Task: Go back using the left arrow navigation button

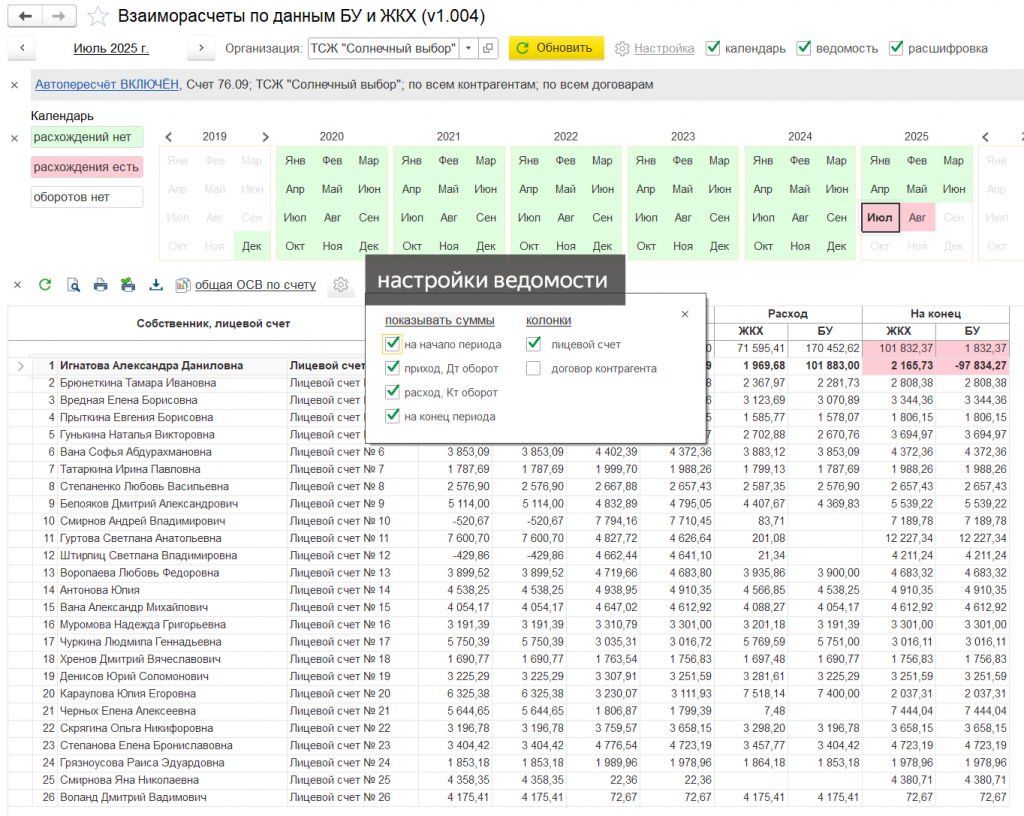Action: 26,16
